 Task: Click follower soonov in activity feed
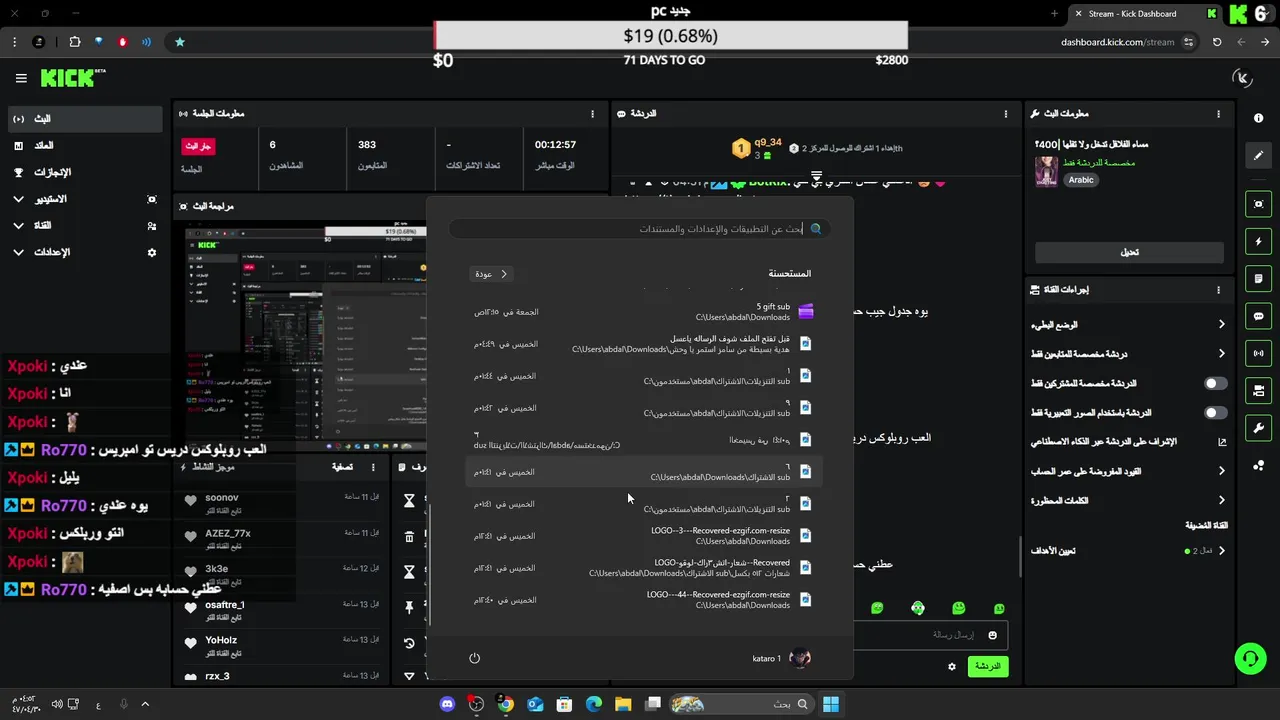[222, 498]
